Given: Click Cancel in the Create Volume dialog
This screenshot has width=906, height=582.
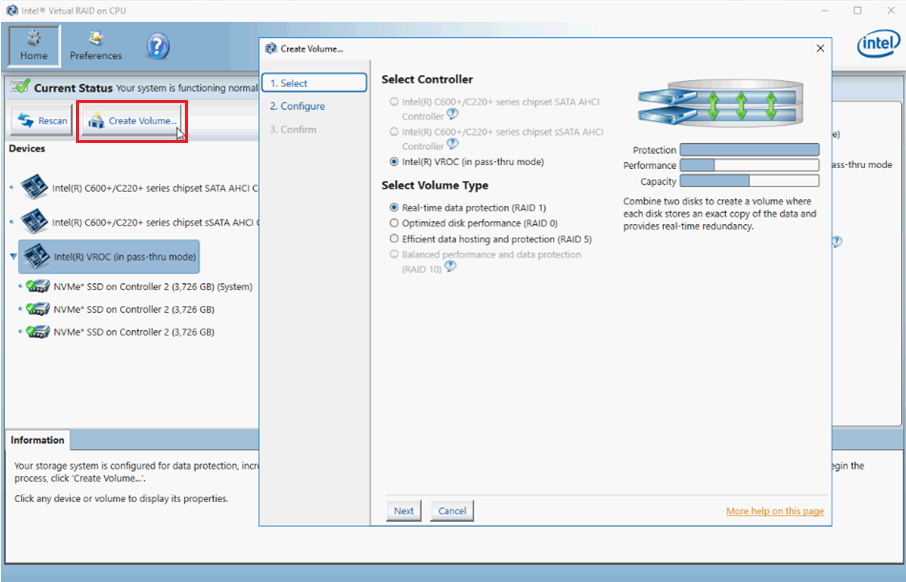Looking at the screenshot, I should click(x=452, y=511).
